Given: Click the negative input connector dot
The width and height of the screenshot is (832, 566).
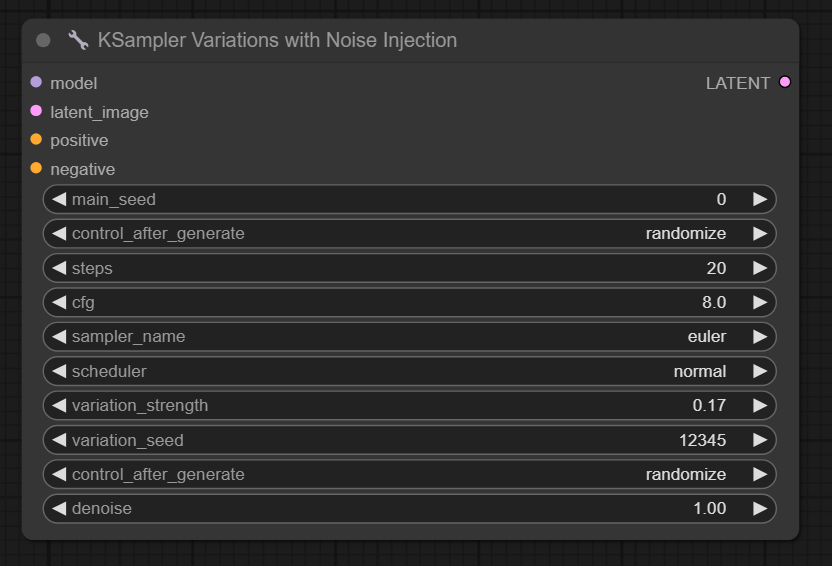Looking at the screenshot, I should [36, 168].
